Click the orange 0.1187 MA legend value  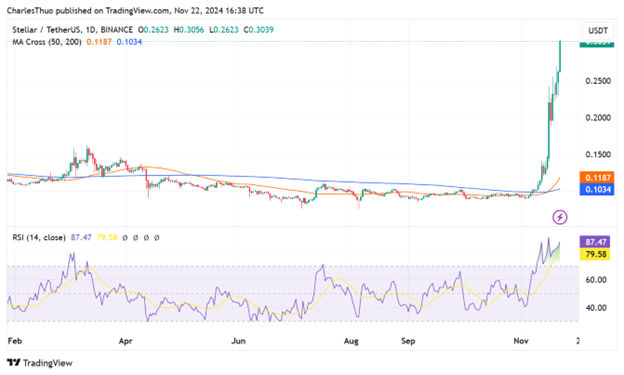tap(99, 41)
